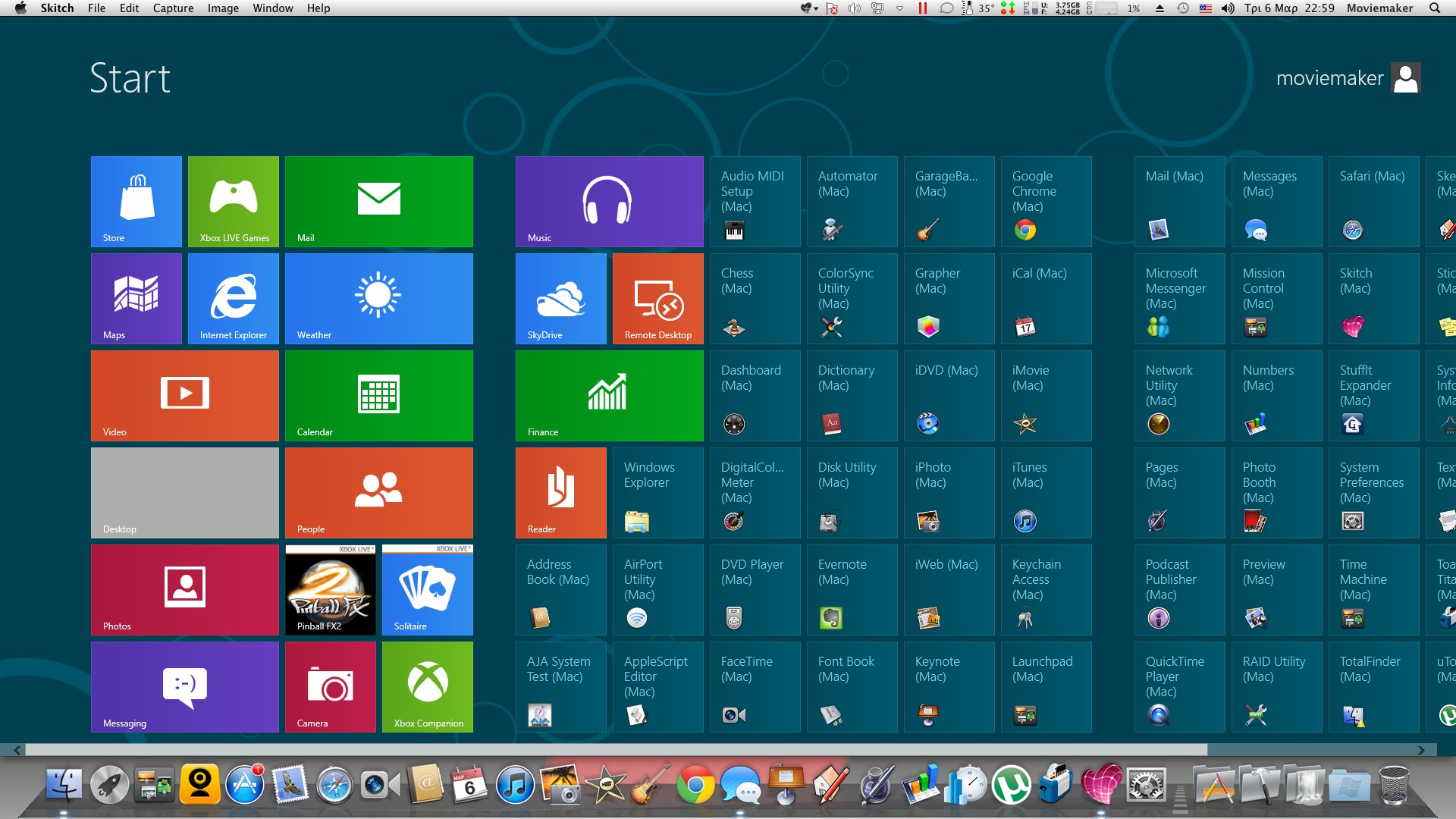Screen dimensions: 1456x819
Task: Open uTorrent from the Dock
Action: point(1011,785)
